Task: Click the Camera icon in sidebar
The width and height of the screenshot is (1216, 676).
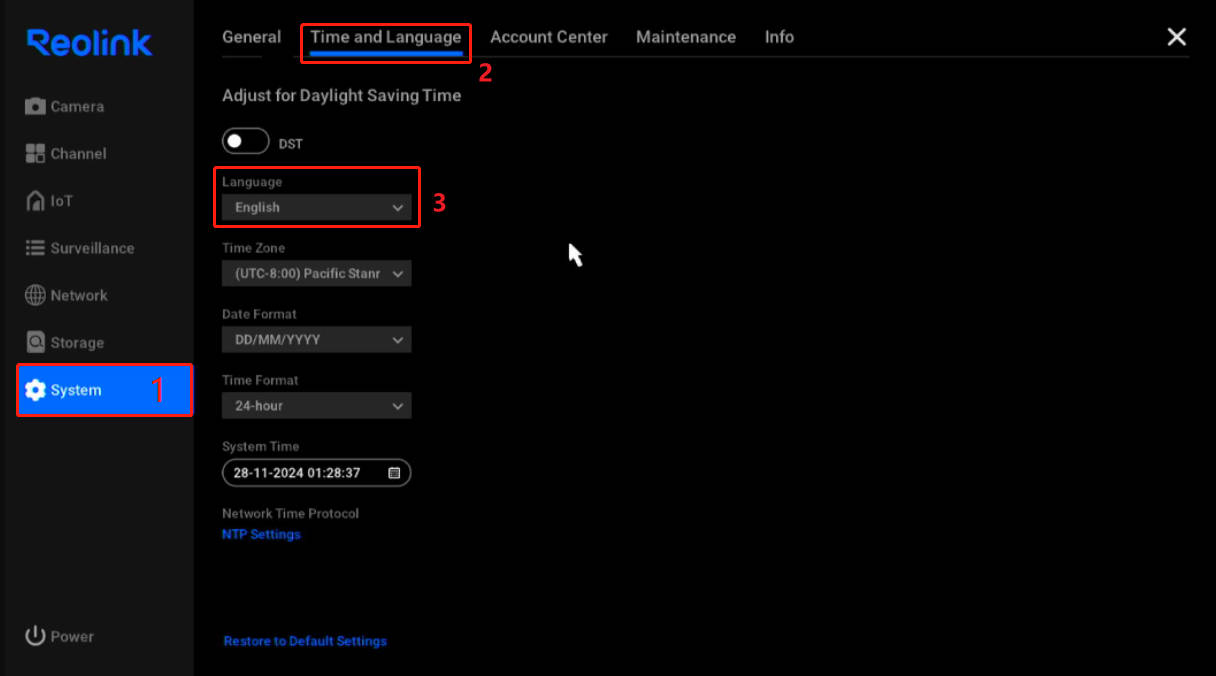Action: coord(35,106)
